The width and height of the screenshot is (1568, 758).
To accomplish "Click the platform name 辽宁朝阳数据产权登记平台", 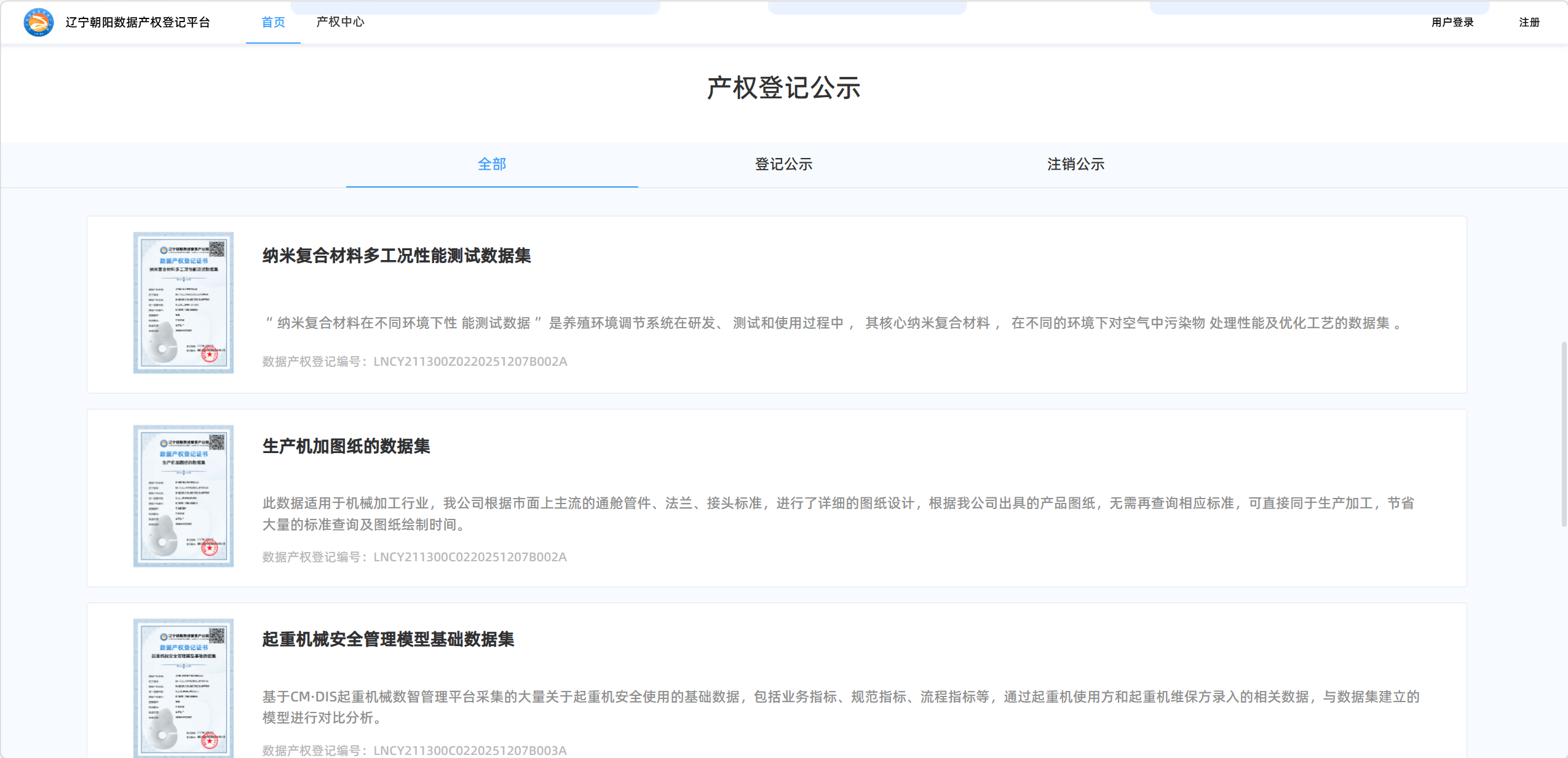I will (x=138, y=22).
